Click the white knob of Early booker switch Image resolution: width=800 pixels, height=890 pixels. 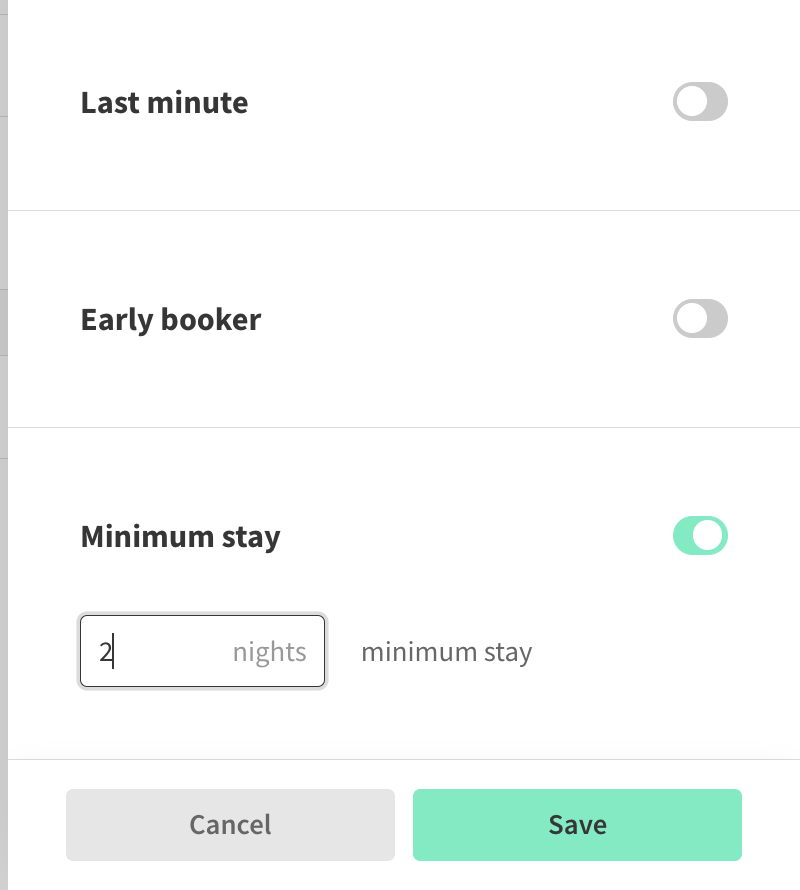pos(691,319)
